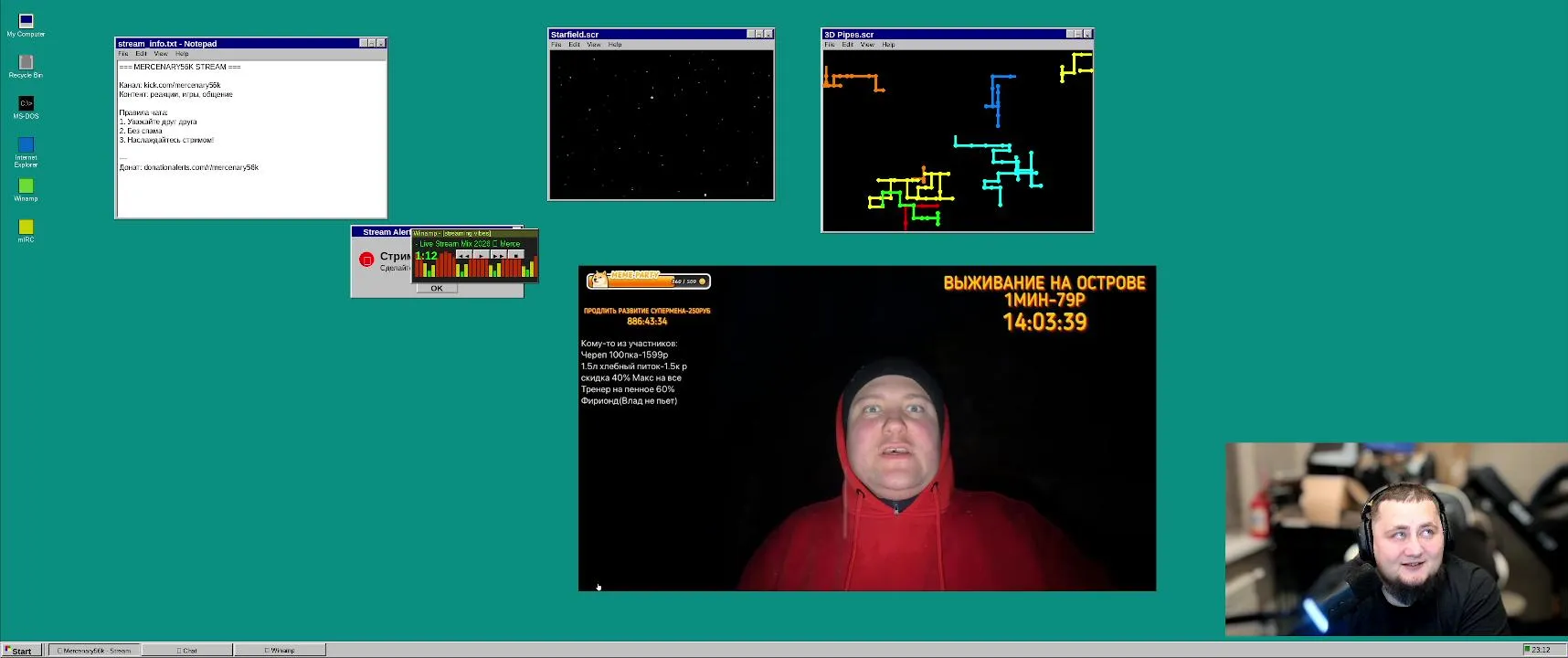This screenshot has height=658, width=1568.
Task: Click the Winamp next track button
Action: [499, 254]
